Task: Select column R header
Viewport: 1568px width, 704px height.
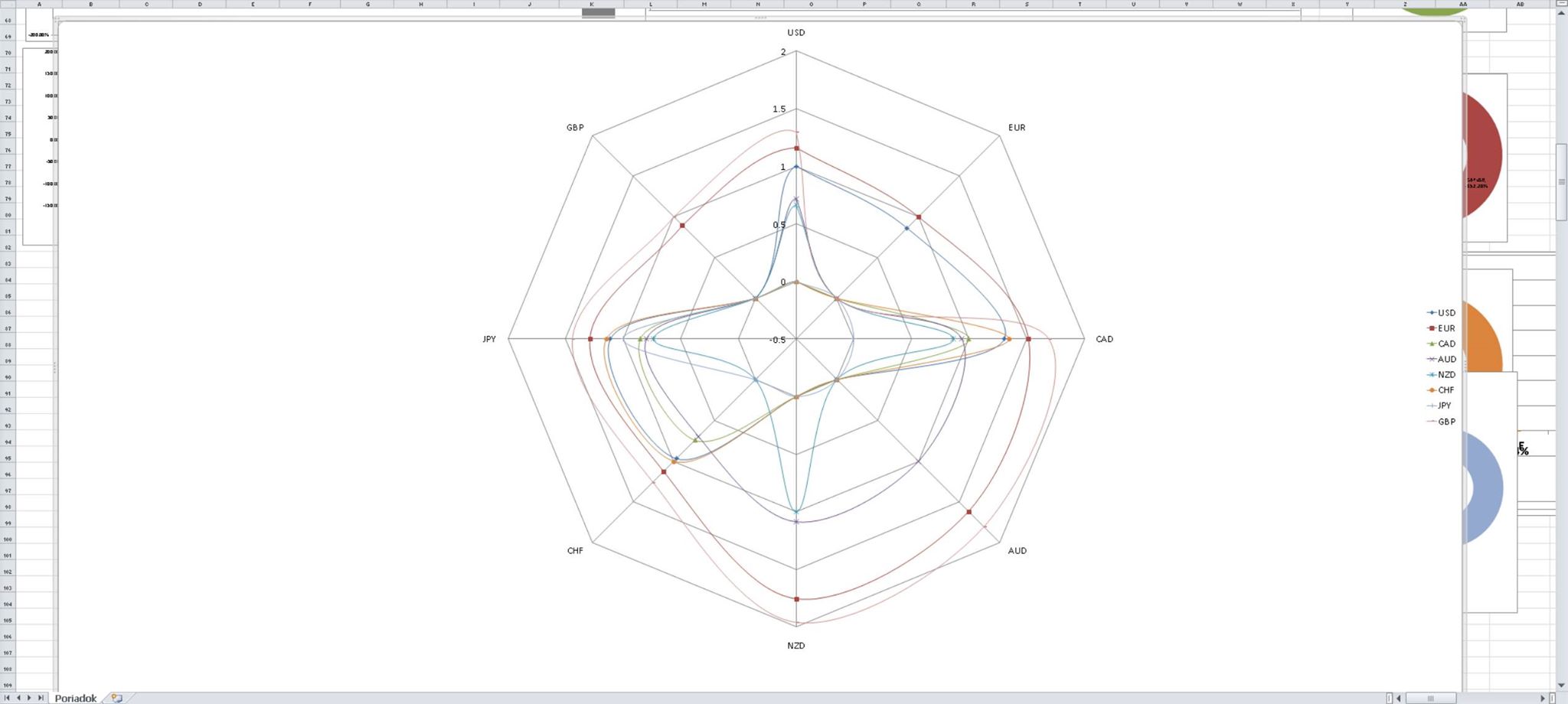Action: pos(973,4)
